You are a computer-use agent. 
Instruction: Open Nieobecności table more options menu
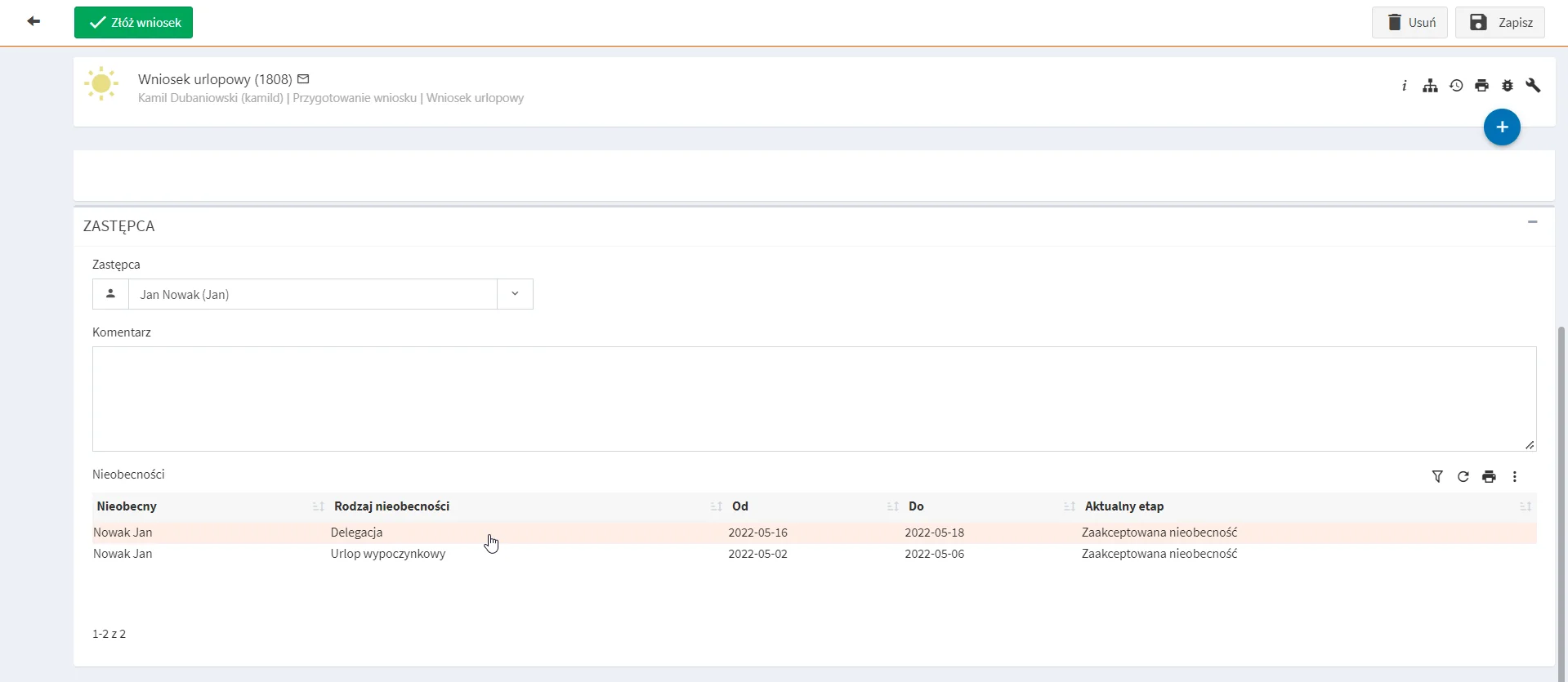1515,477
